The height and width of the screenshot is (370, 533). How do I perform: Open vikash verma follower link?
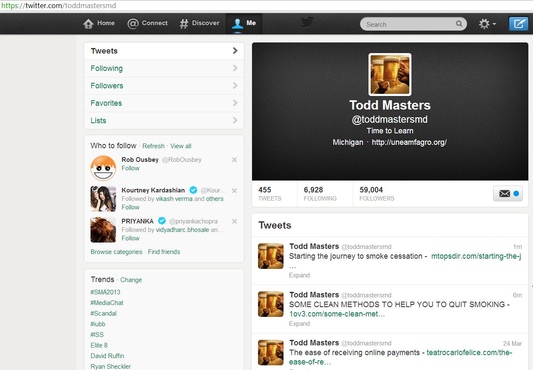click(x=174, y=199)
